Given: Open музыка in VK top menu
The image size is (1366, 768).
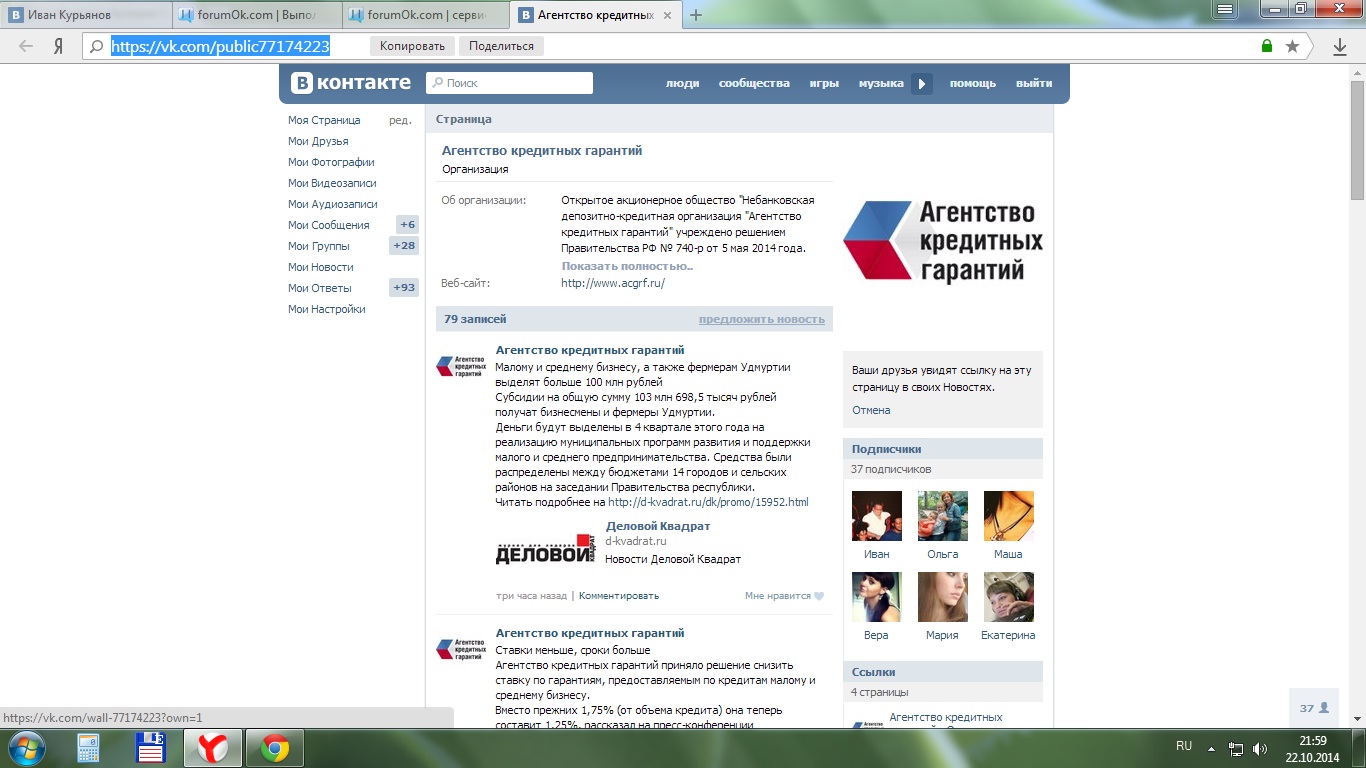Looking at the screenshot, I should [x=881, y=84].
